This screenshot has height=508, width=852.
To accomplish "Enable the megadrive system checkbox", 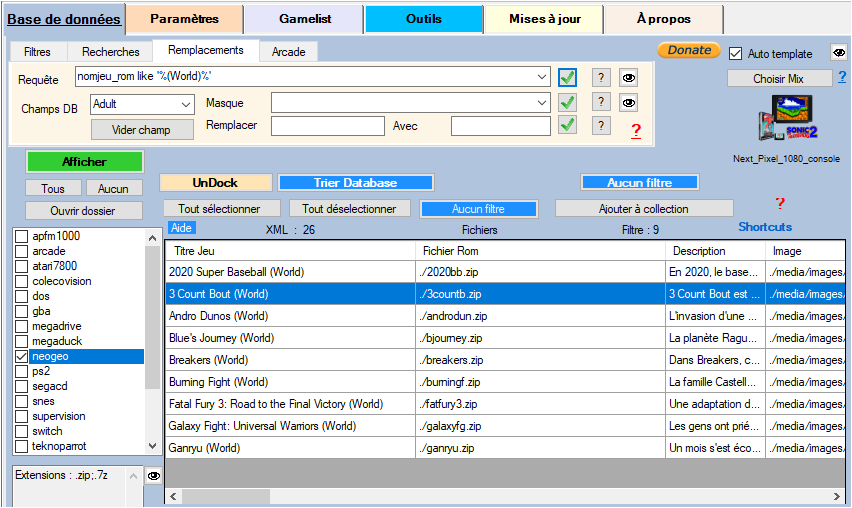I will tap(22, 326).
